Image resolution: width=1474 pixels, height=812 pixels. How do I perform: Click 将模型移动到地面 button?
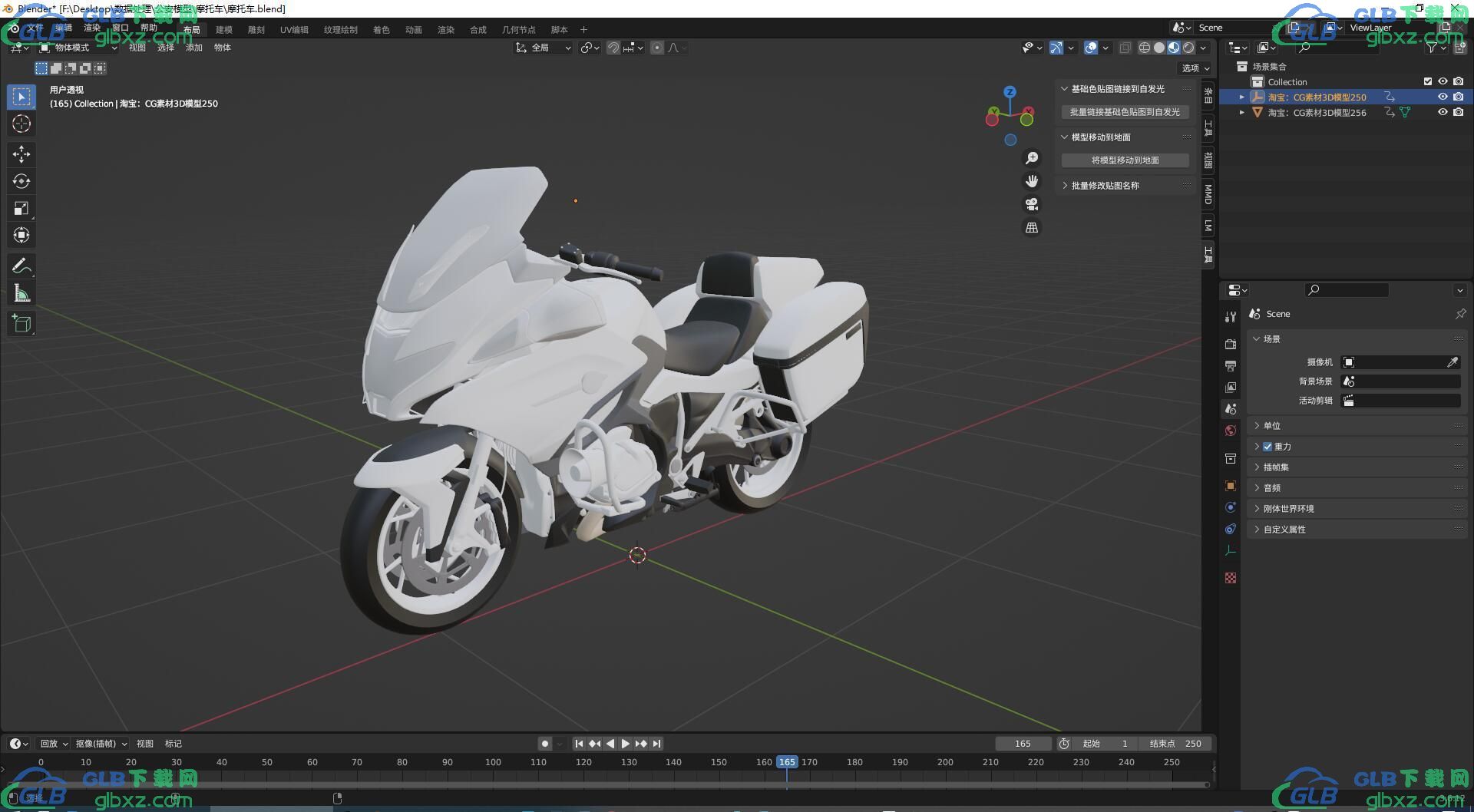(x=1125, y=160)
